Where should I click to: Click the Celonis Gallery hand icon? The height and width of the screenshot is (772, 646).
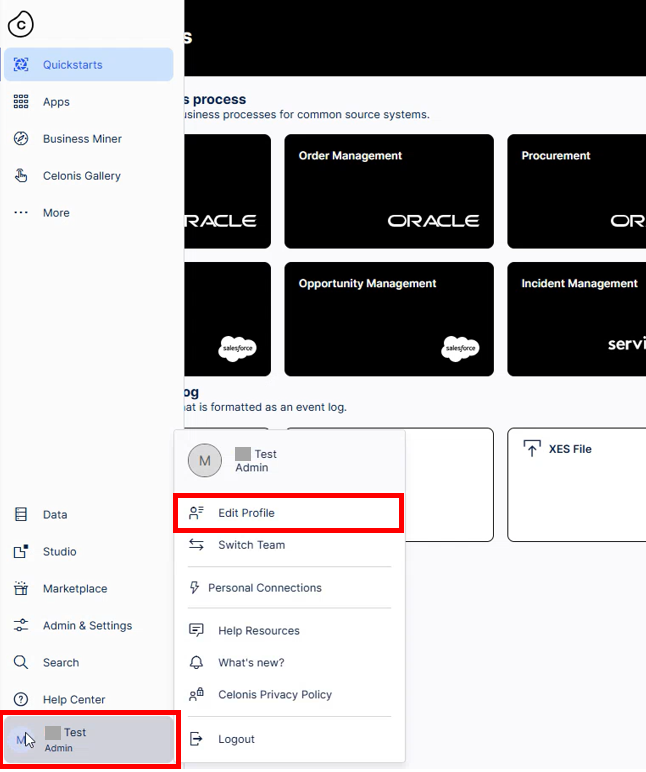21,175
